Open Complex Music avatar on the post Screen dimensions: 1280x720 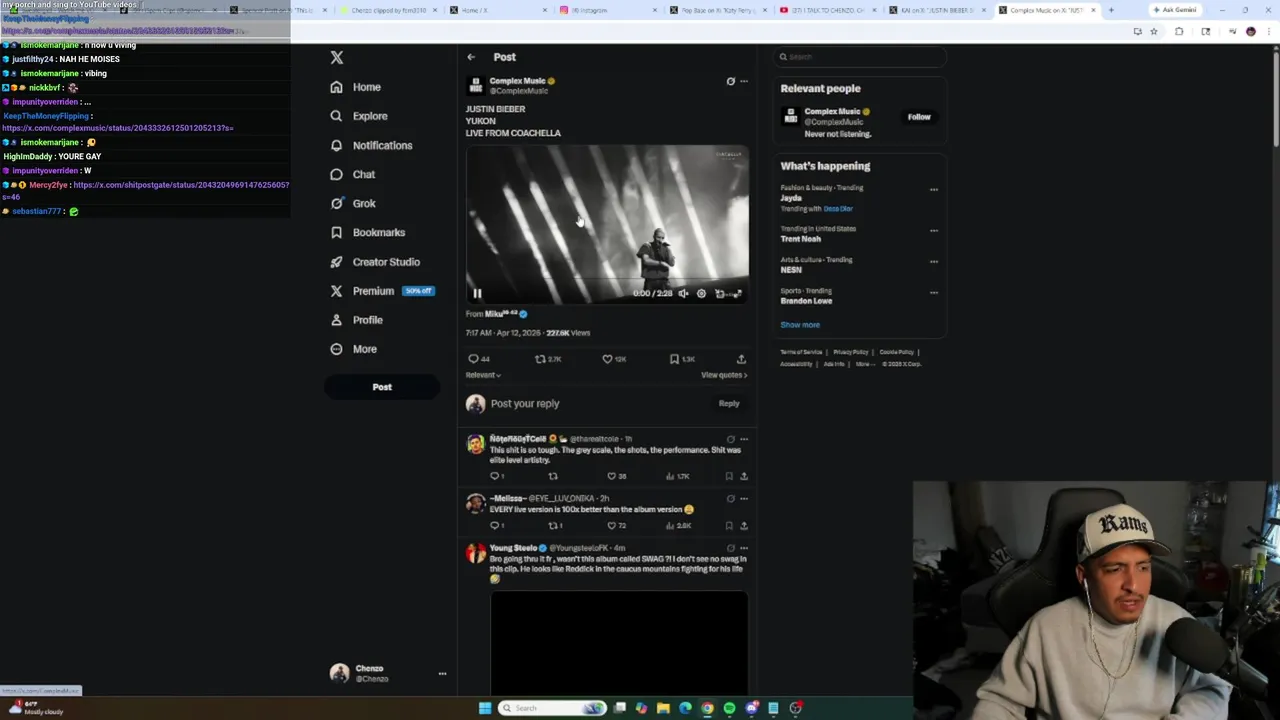click(476, 86)
